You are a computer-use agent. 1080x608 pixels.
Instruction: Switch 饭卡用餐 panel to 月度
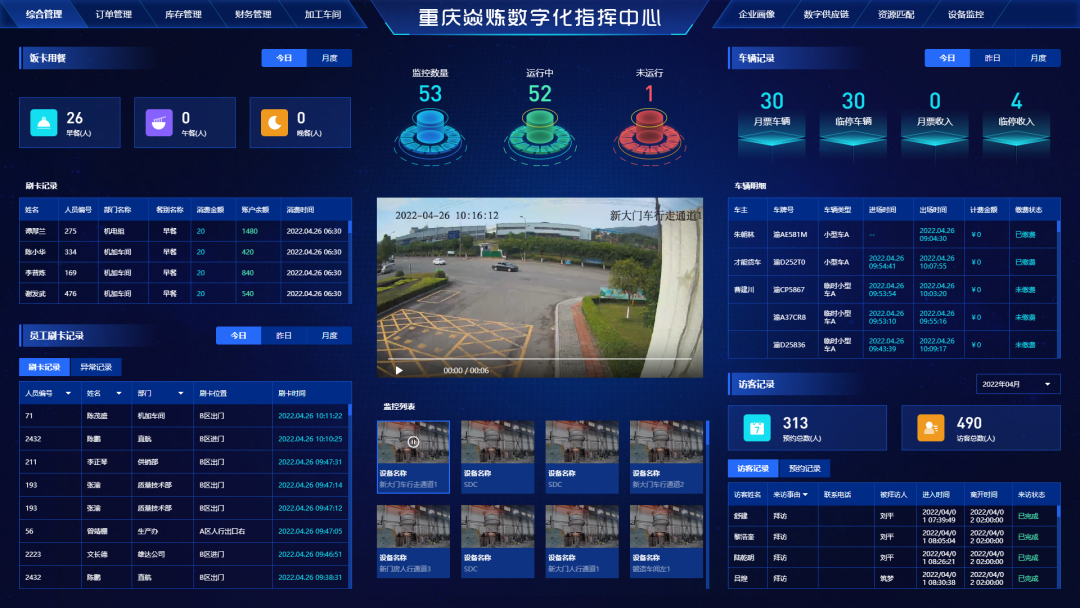point(329,58)
